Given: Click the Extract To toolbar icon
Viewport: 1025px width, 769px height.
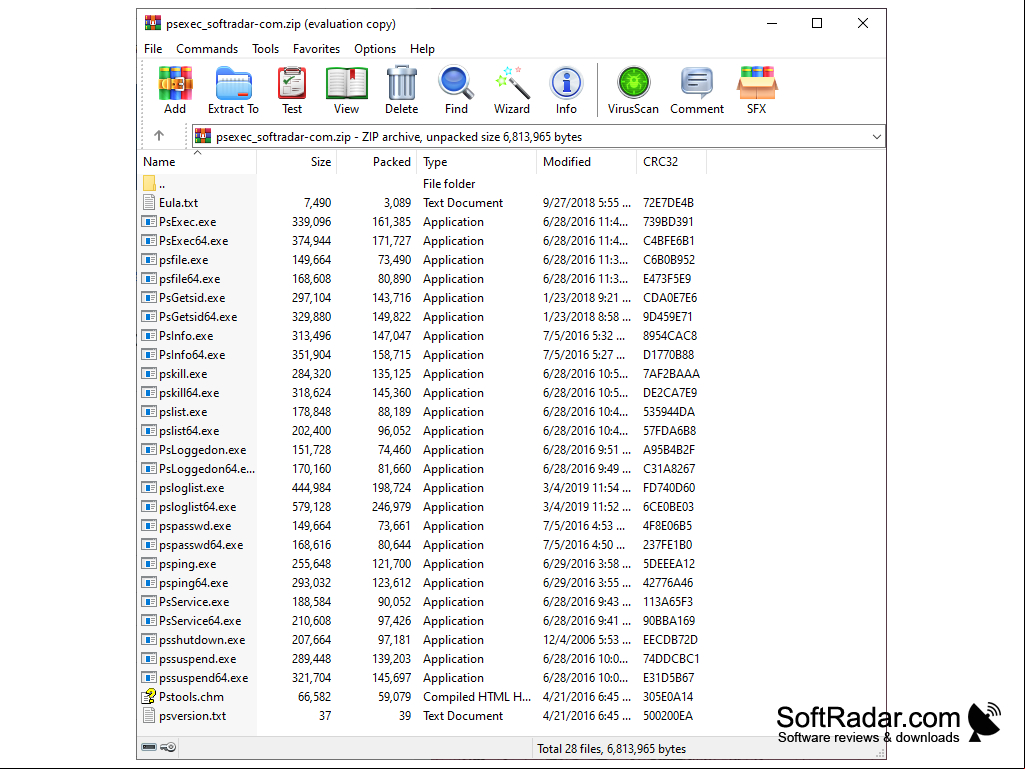Looking at the screenshot, I should (x=233, y=83).
